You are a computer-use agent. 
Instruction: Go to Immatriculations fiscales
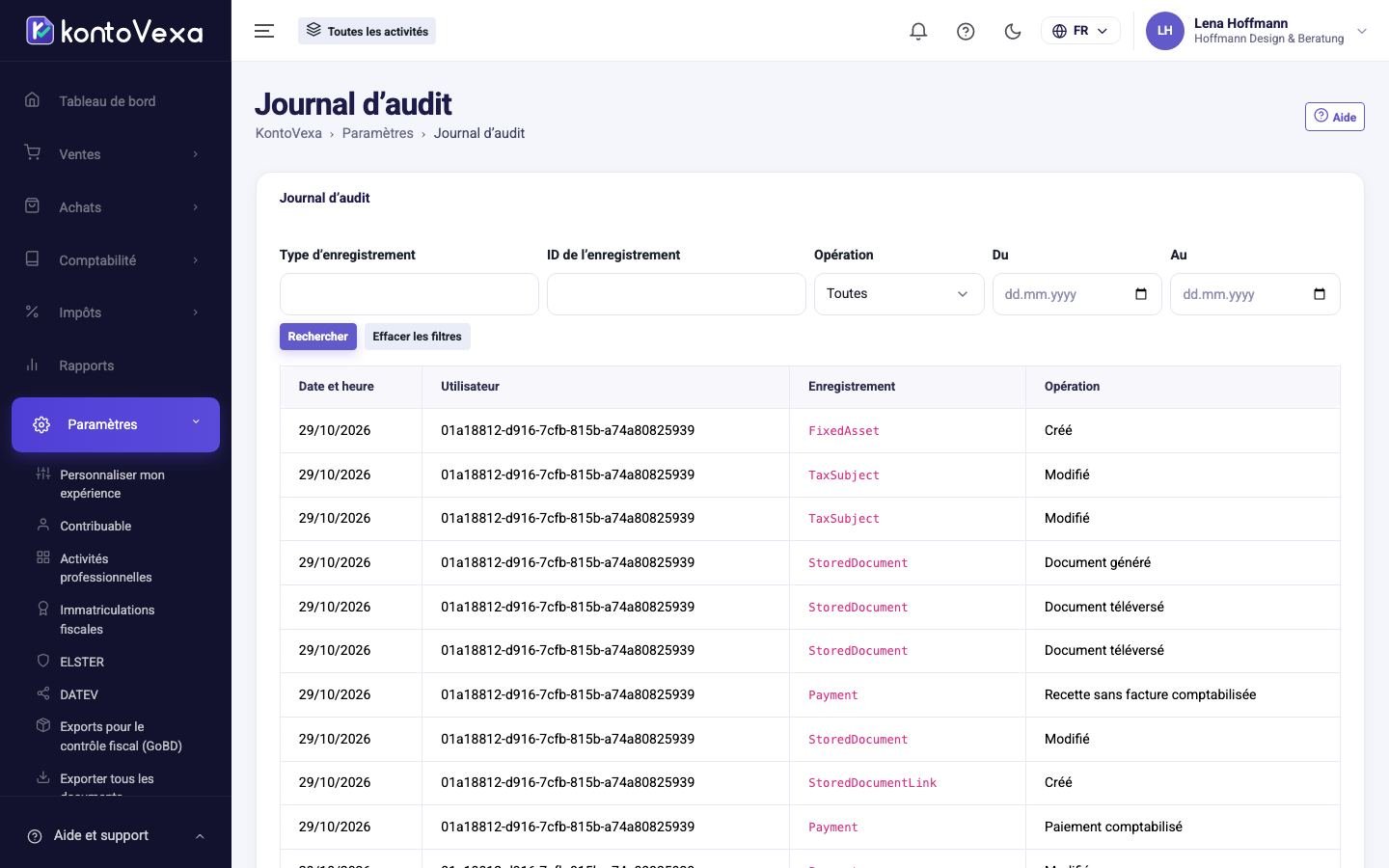pos(107,619)
